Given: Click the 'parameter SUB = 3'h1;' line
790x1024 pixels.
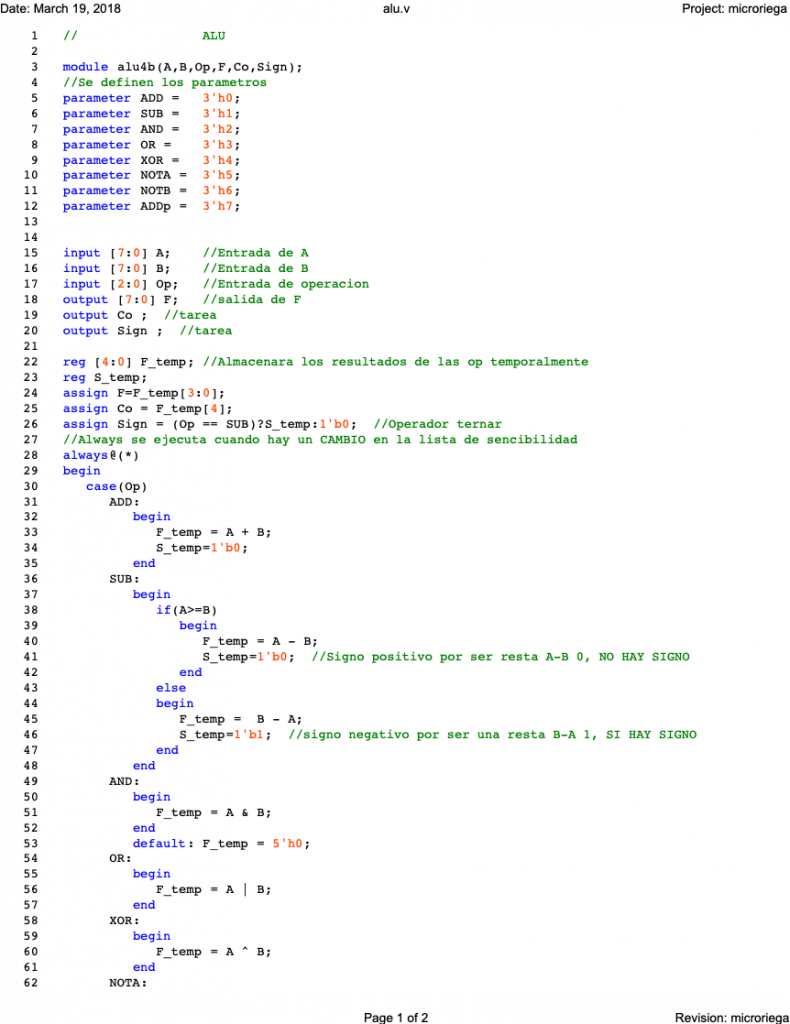Looking at the screenshot, I should [151, 114].
